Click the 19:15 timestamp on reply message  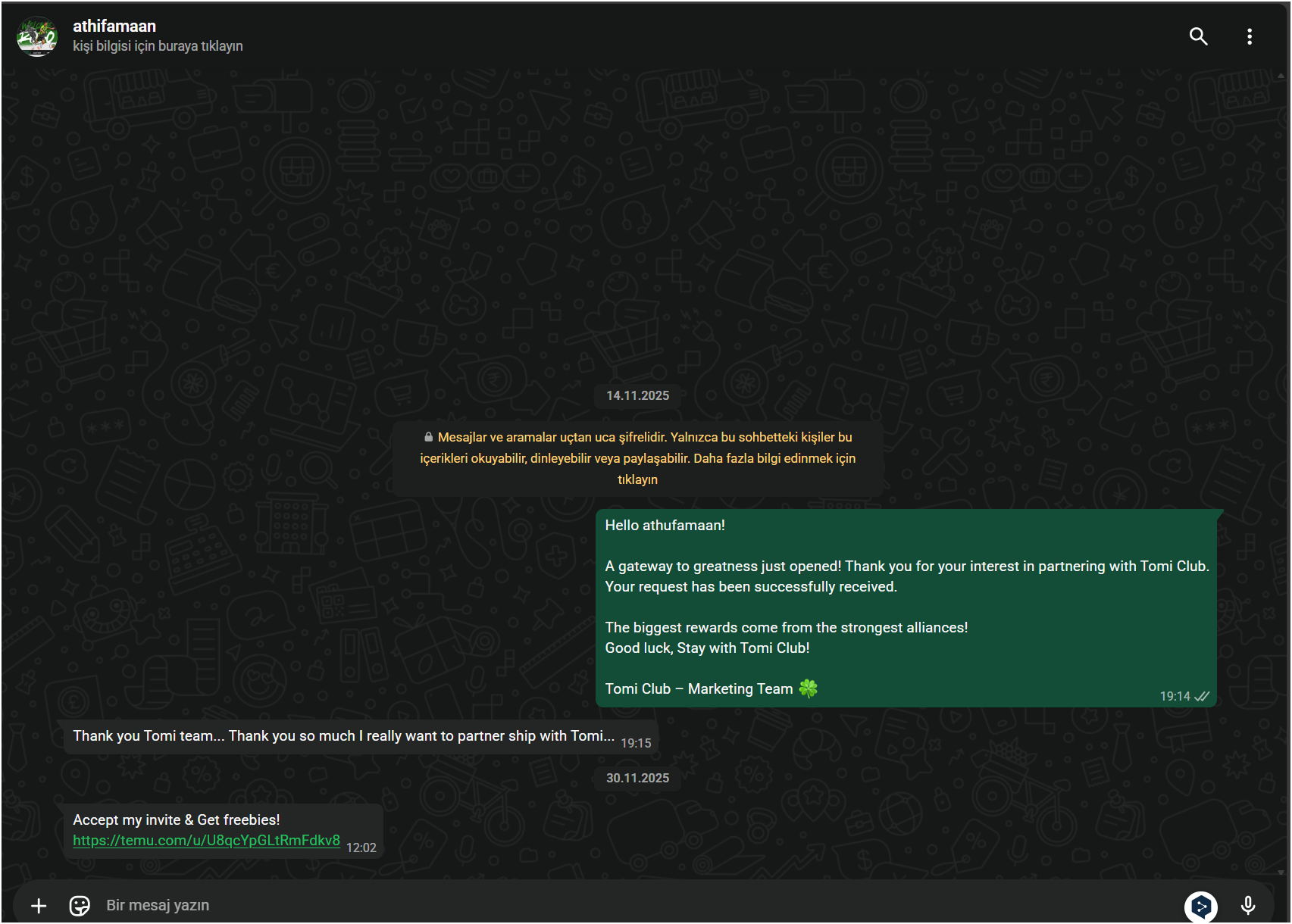(636, 744)
